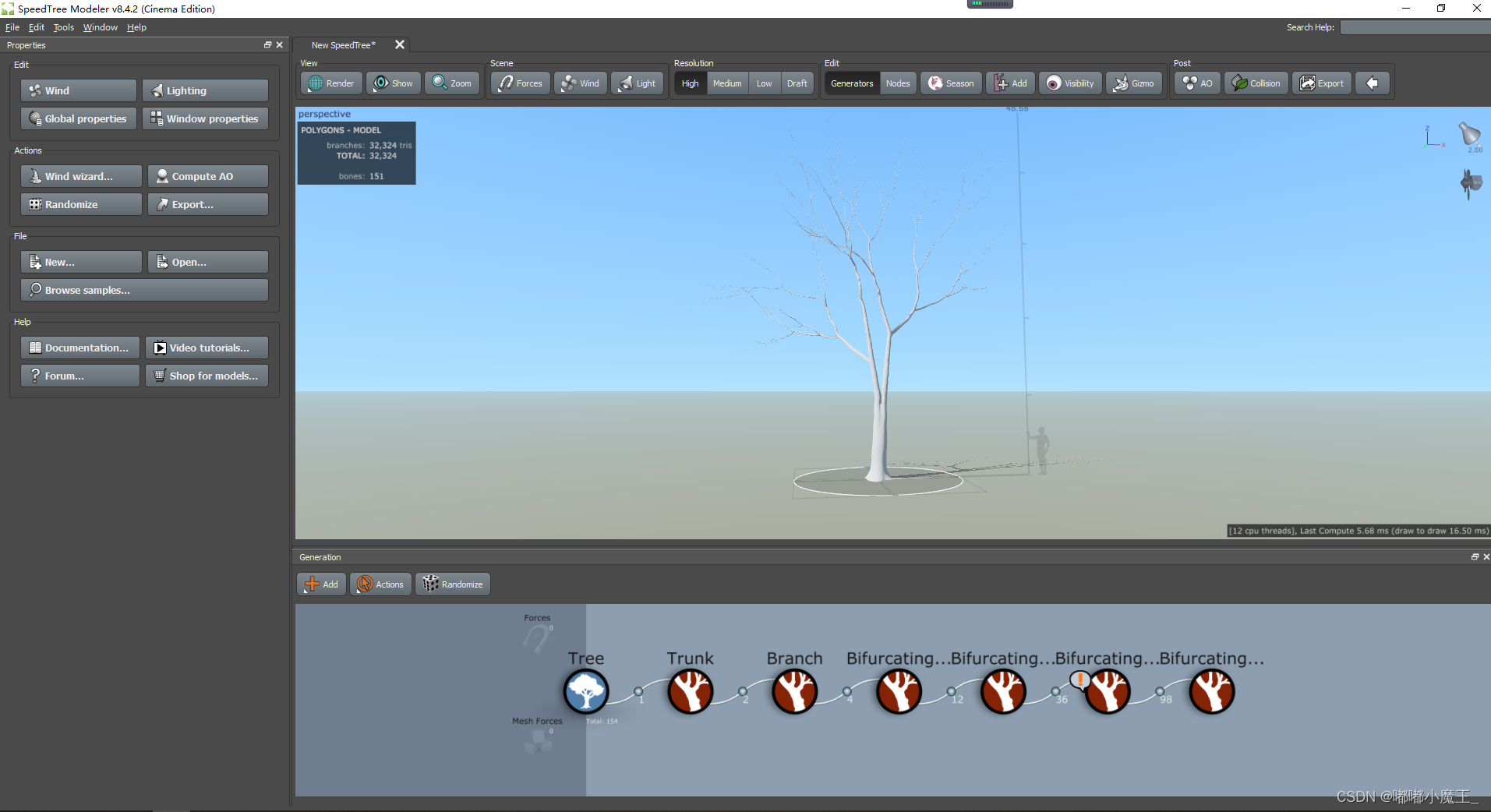Select the Zoom tool
Image resolution: width=1491 pixels, height=812 pixels.
(x=452, y=83)
